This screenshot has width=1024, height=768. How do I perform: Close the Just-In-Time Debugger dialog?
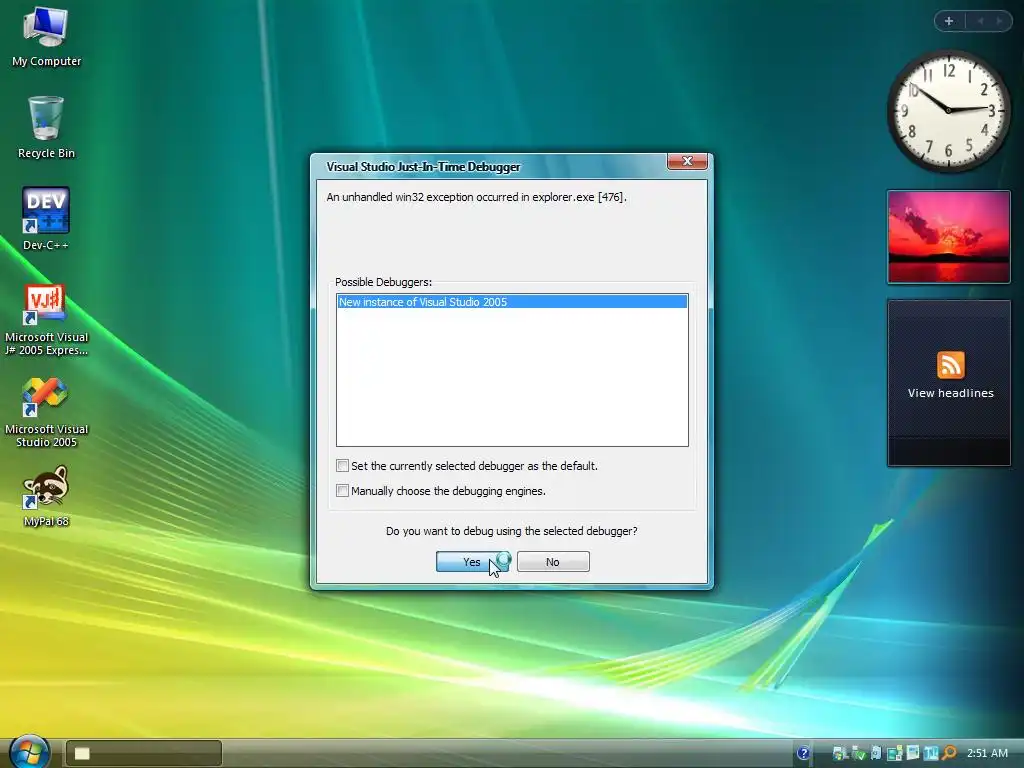[x=687, y=161]
